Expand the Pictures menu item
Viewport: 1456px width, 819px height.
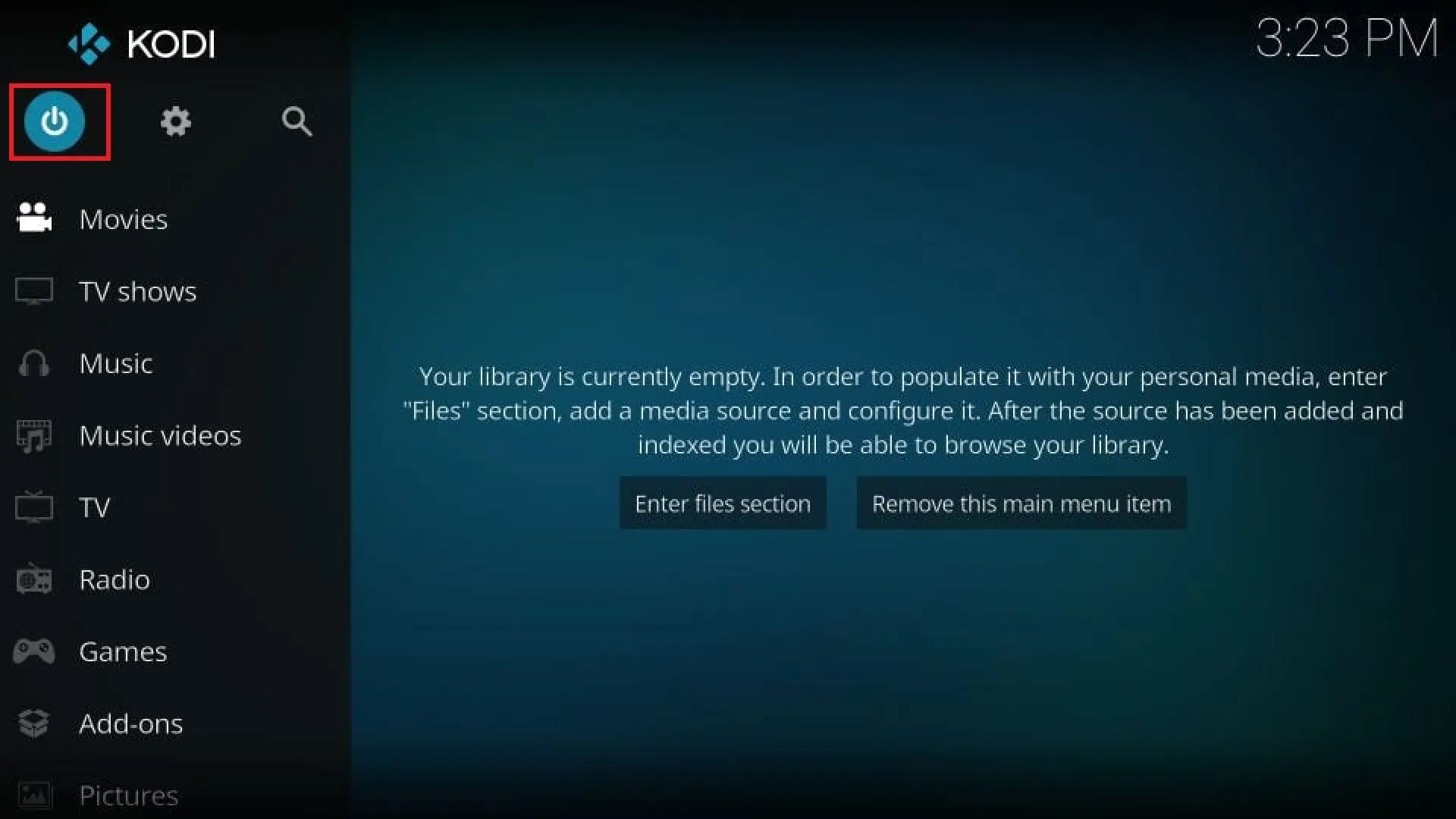tap(128, 794)
